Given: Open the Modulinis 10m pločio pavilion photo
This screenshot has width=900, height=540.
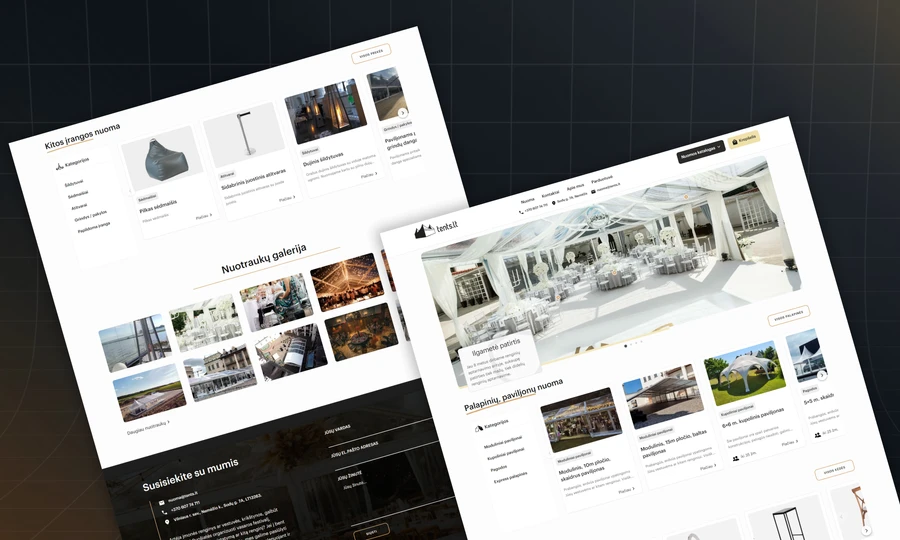Looking at the screenshot, I should point(581,420).
